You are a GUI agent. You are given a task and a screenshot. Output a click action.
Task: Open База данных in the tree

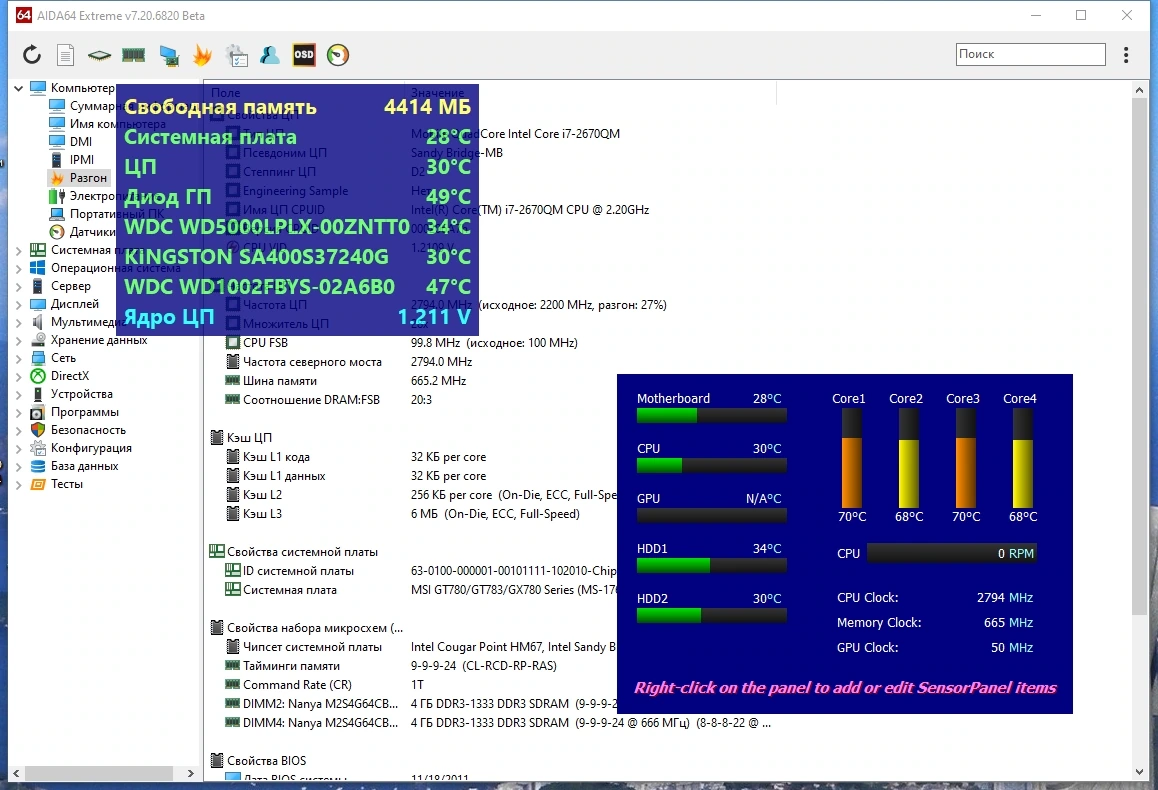(x=84, y=466)
